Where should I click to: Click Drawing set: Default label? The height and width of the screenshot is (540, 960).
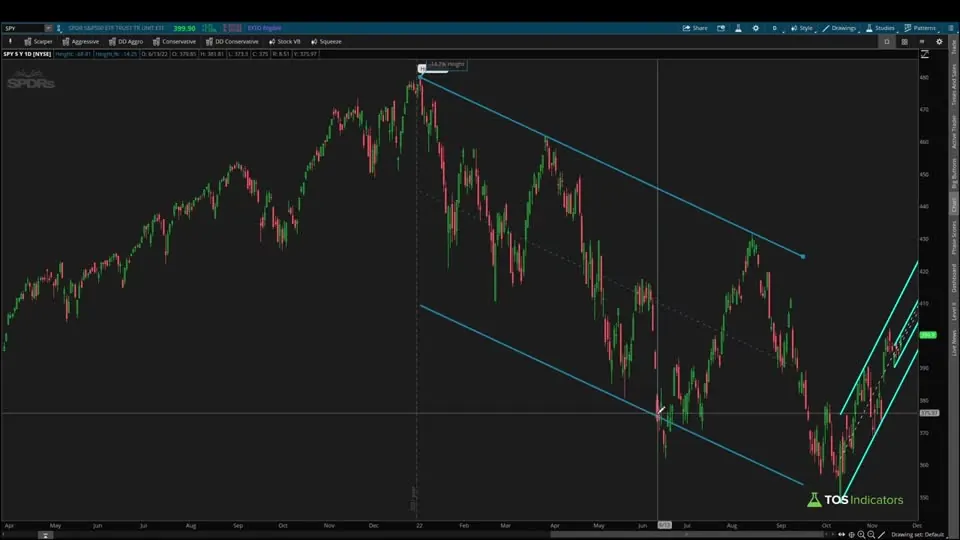[x=917, y=534]
